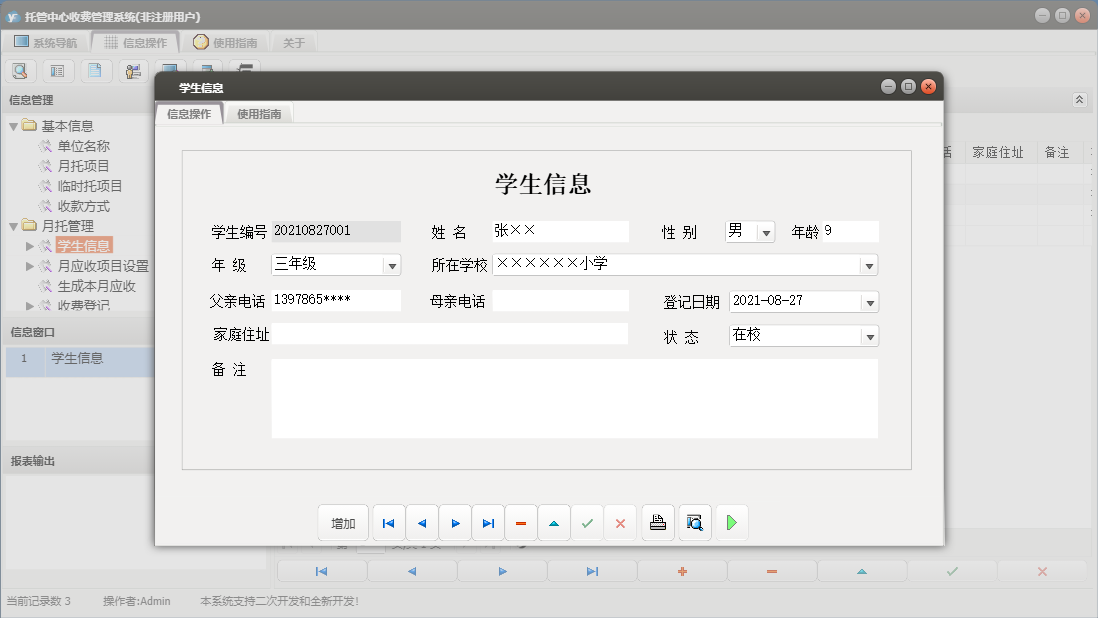The height and width of the screenshot is (618, 1098).
Task: Click the 增加 add button
Action: pyautogui.click(x=343, y=522)
